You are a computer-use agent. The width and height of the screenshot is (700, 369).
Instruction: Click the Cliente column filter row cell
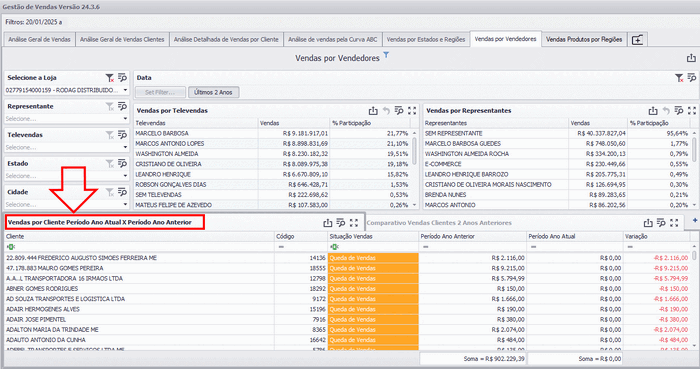[139, 247]
